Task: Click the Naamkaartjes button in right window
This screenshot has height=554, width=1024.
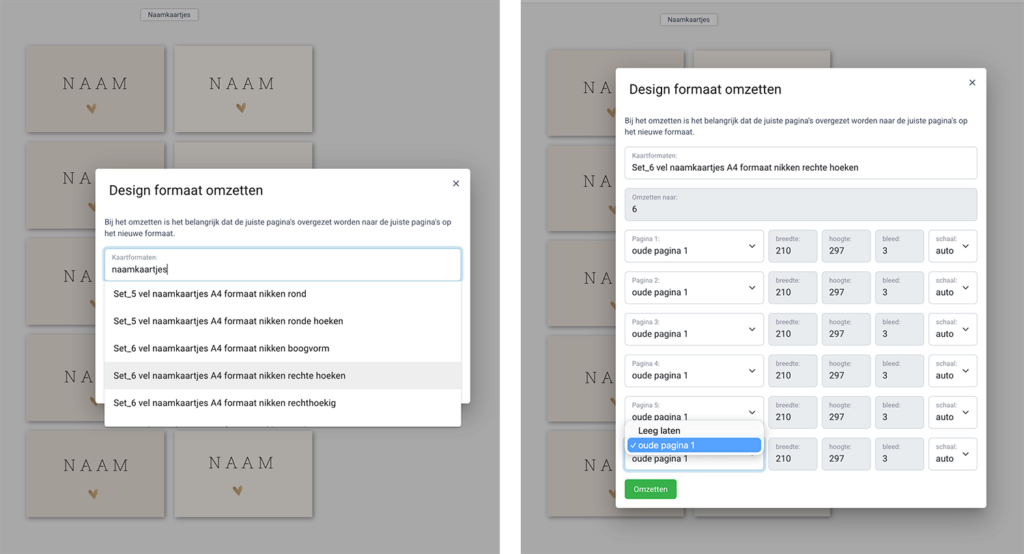Action: 688,20
